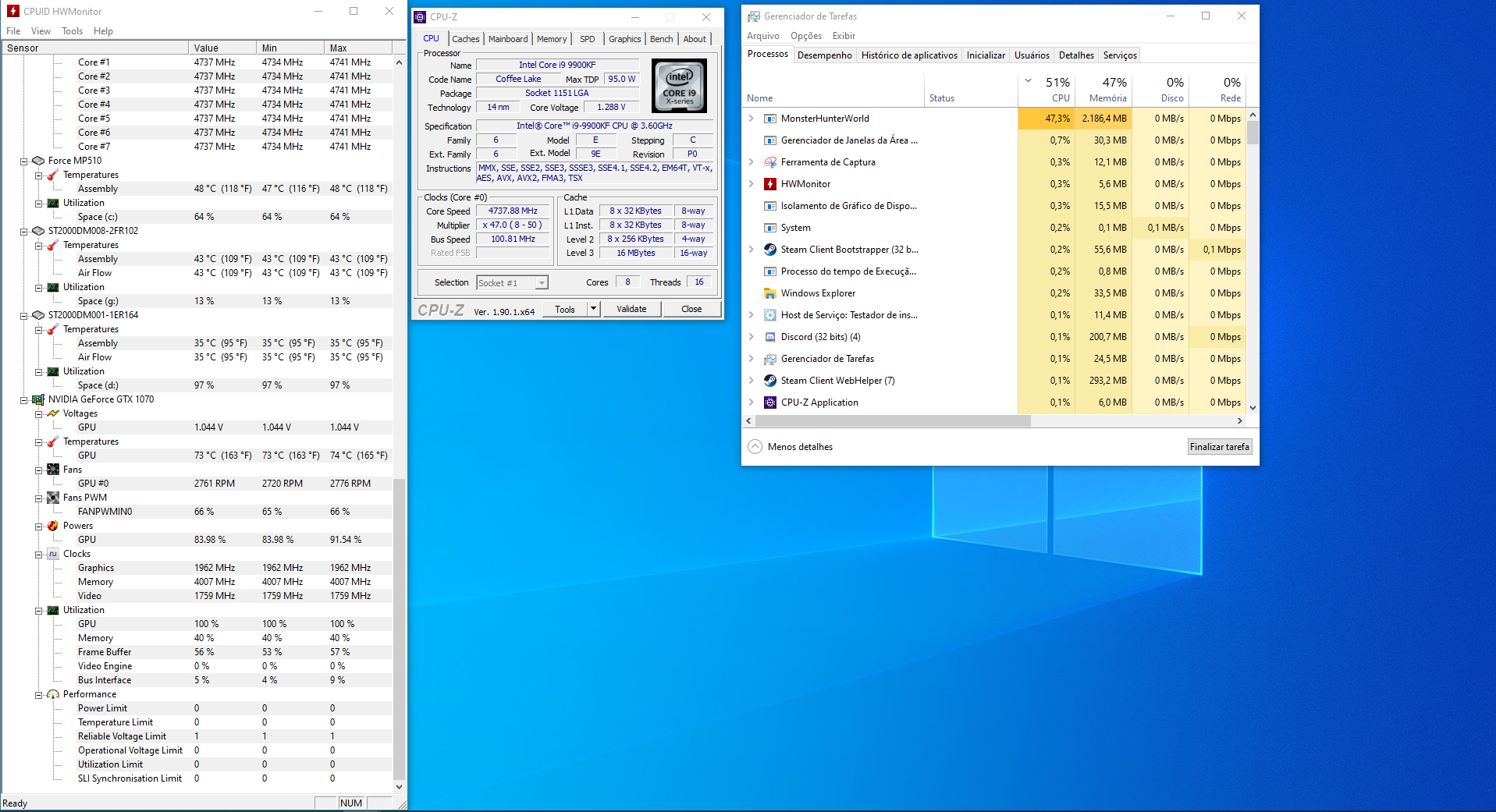Open the SPD tab in CPU-Z
1496x812 pixels.
click(x=588, y=39)
